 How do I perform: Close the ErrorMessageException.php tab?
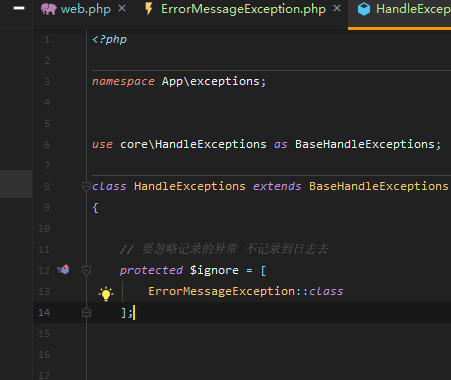point(337,8)
